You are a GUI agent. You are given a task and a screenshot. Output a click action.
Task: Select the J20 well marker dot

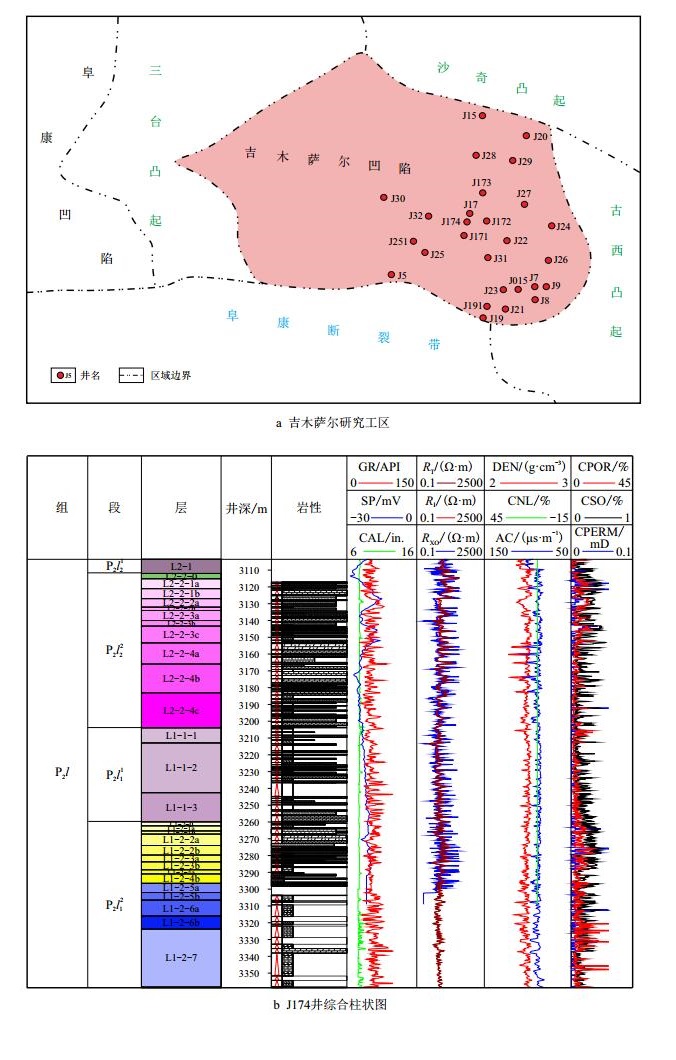(x=526, y=136)
